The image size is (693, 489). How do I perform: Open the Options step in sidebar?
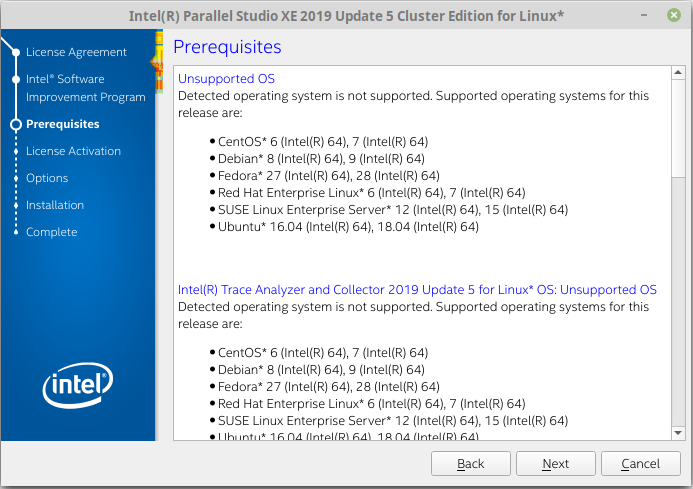[47, 178]
